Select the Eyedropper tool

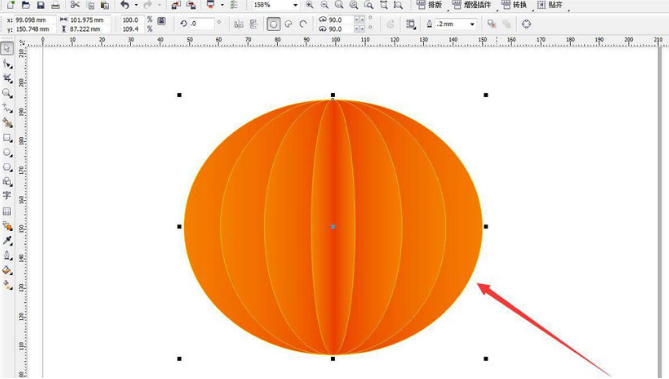7,241
